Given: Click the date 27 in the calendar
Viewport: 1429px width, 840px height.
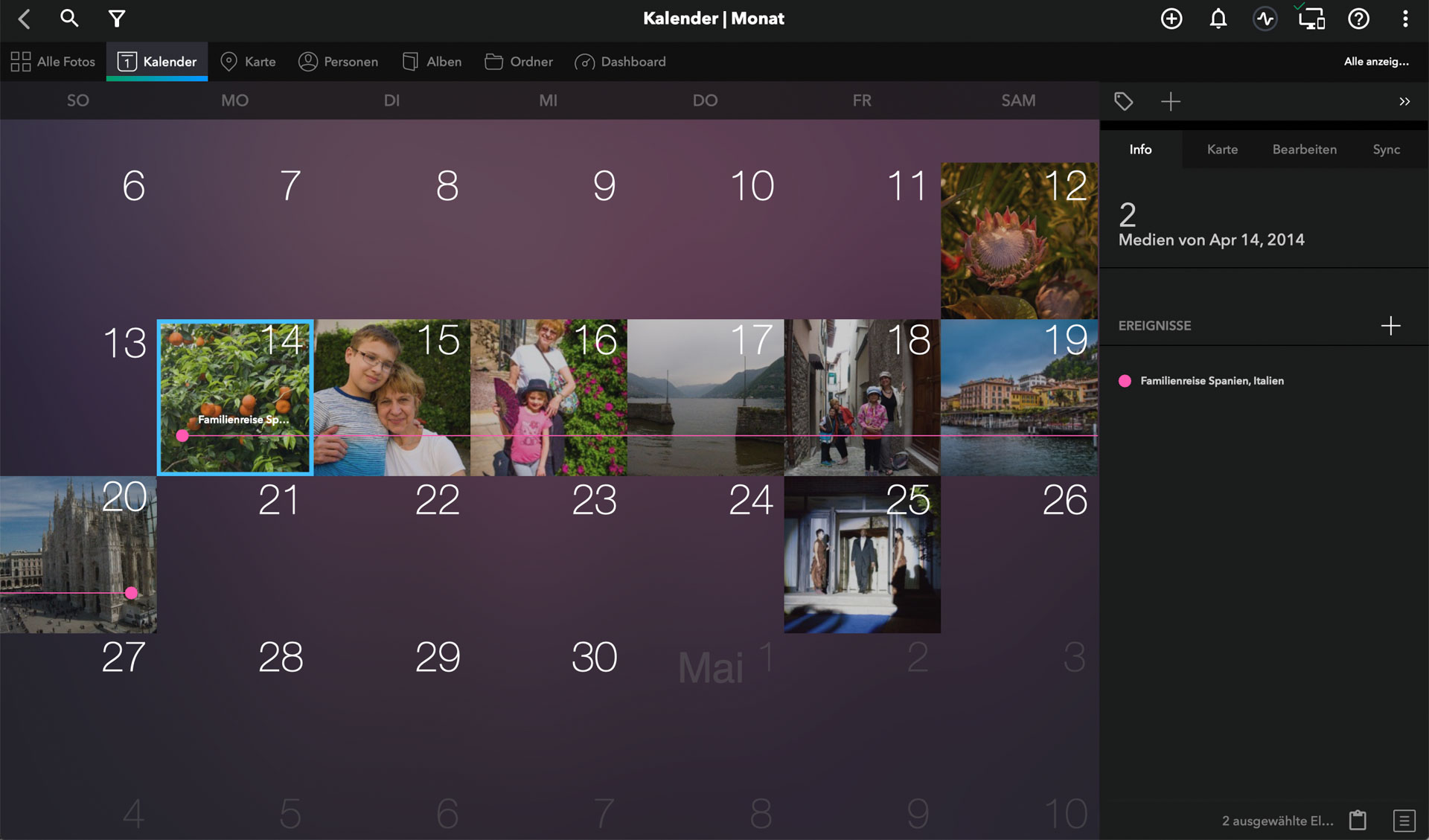Looking at the screenshot, I should pyautogui.click(x=124, y=658).
